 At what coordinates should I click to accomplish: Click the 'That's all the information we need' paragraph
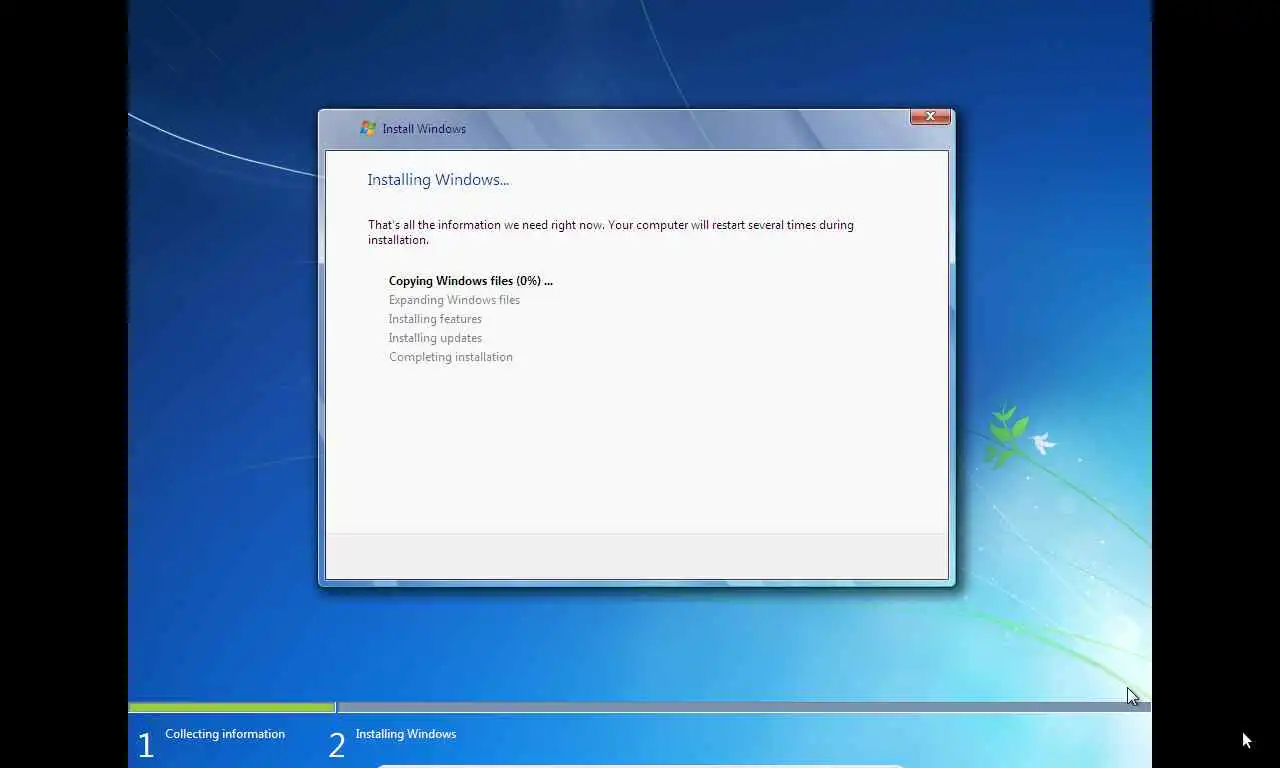pyautogui.click(x=611, y=232)
